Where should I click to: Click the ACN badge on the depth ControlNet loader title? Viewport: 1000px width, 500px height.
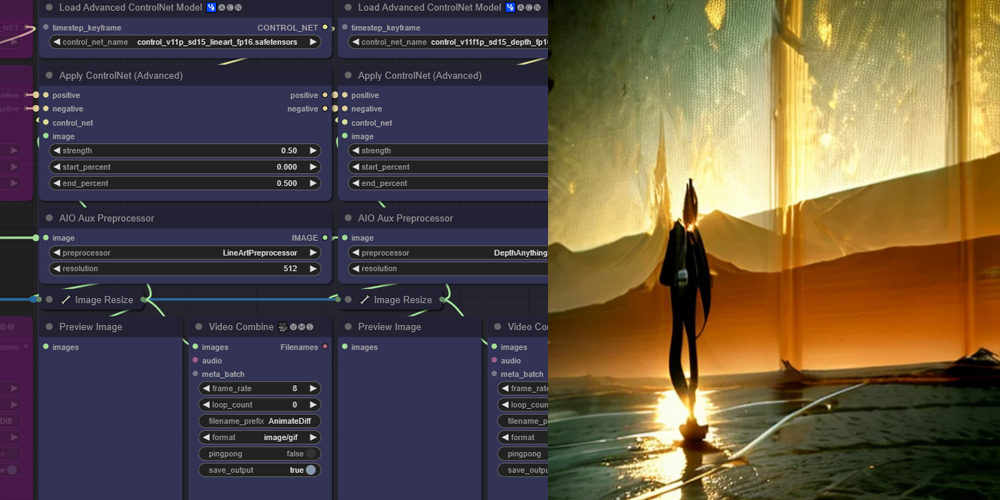point(529,8)
